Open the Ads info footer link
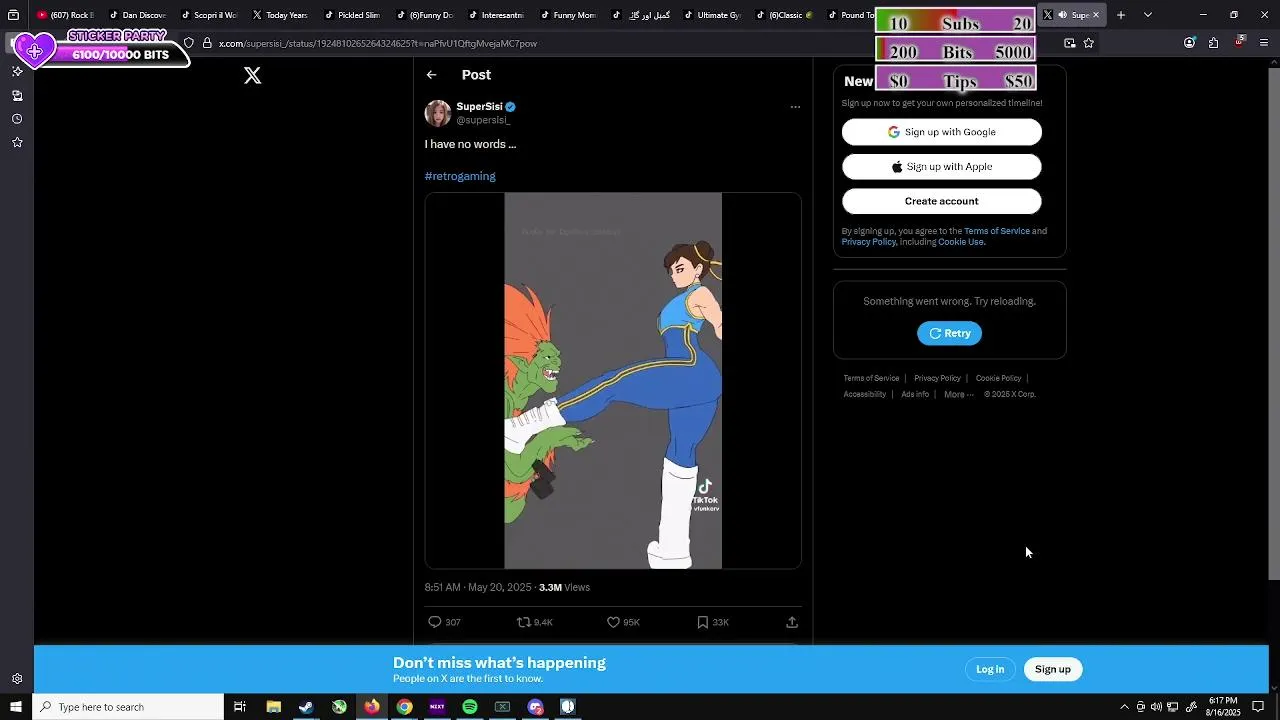 point(915,394)
